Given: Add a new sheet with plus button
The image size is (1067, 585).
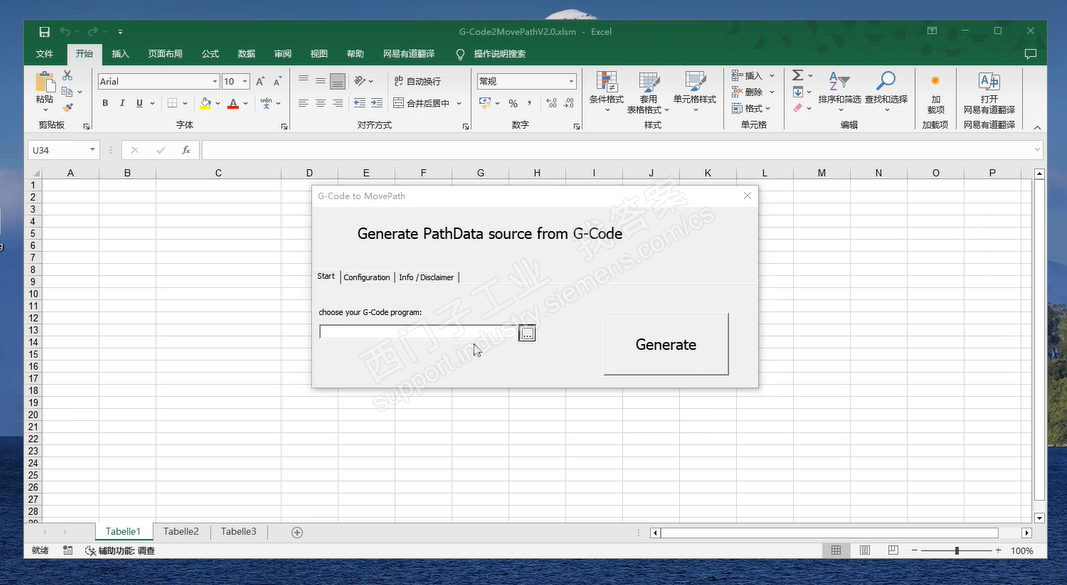Looking at the screenshot, I should pos(297,532).
